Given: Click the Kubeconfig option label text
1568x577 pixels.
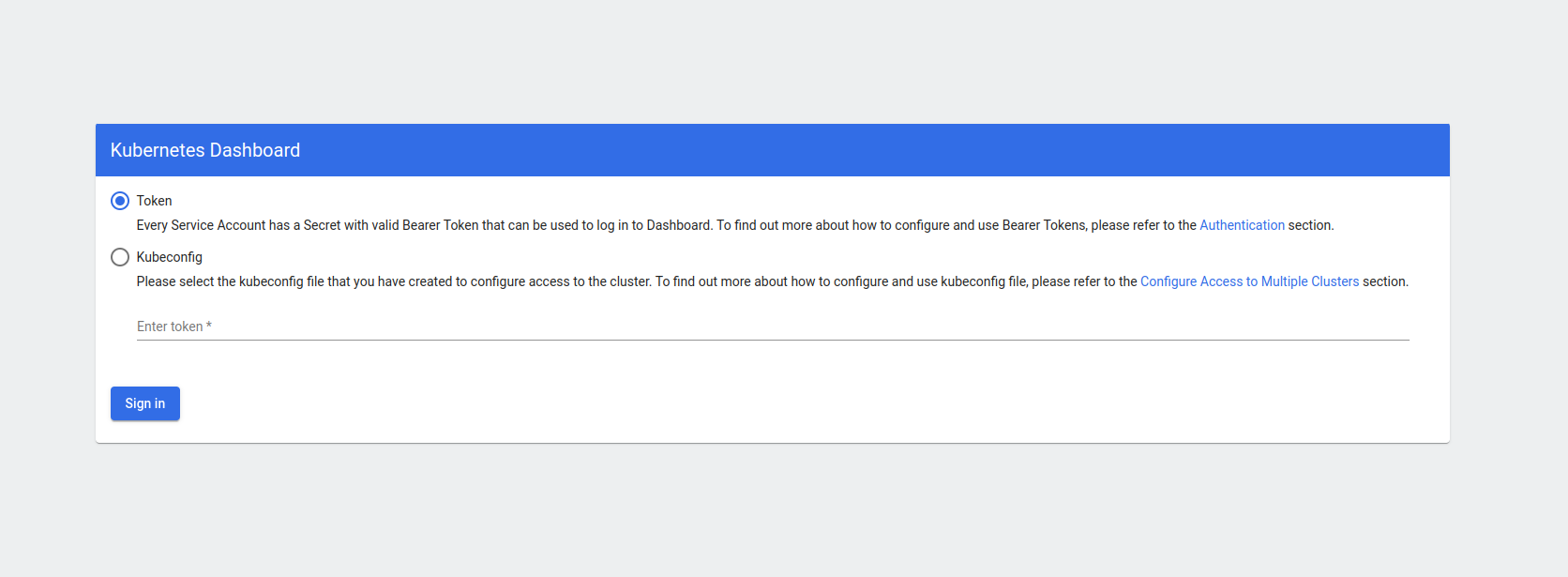Looking at the screenshot, I should click(169, 257).
